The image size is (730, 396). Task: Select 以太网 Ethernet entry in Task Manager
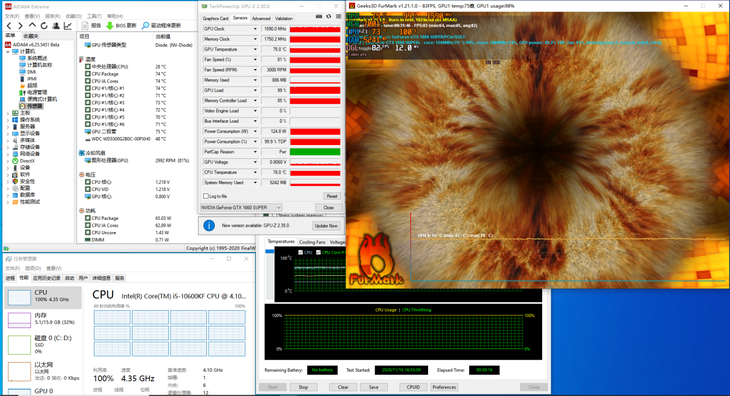point(42,371)
